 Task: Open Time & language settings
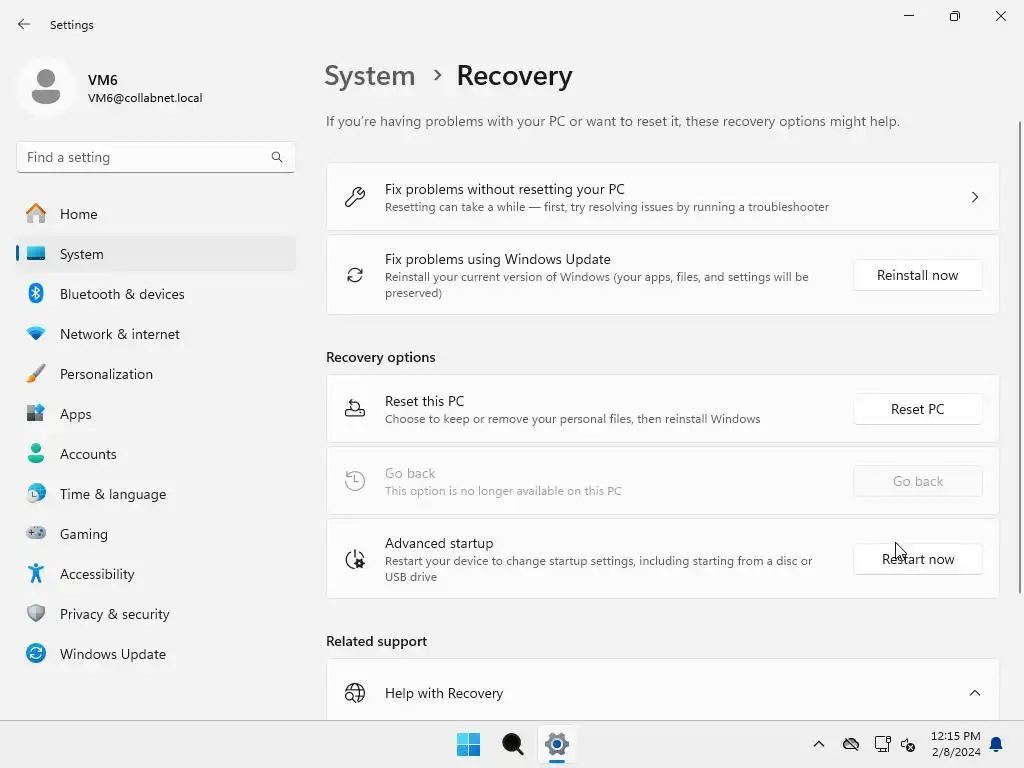coord(156,494)
